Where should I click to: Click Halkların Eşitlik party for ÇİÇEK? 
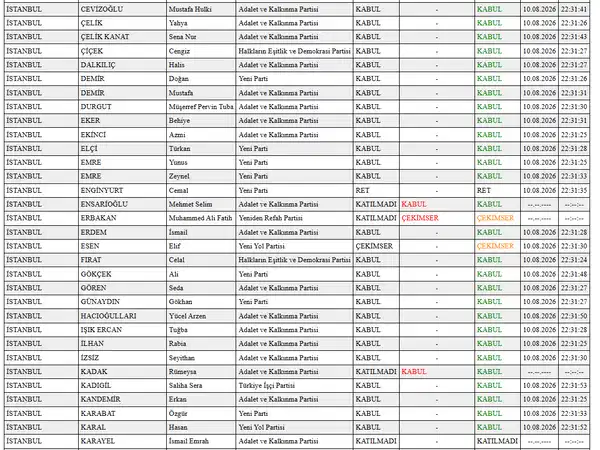tap(294, 51)
